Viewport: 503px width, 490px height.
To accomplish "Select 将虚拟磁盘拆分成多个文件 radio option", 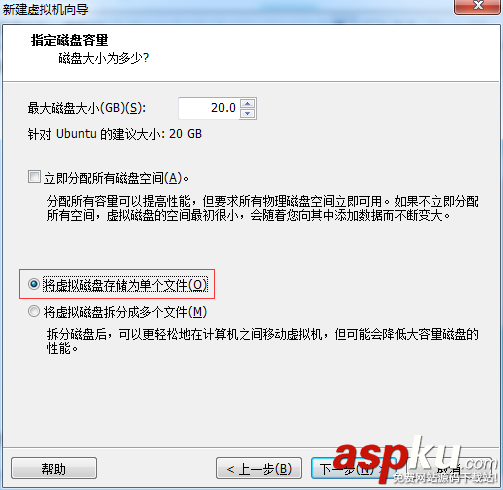I will 34,312.
